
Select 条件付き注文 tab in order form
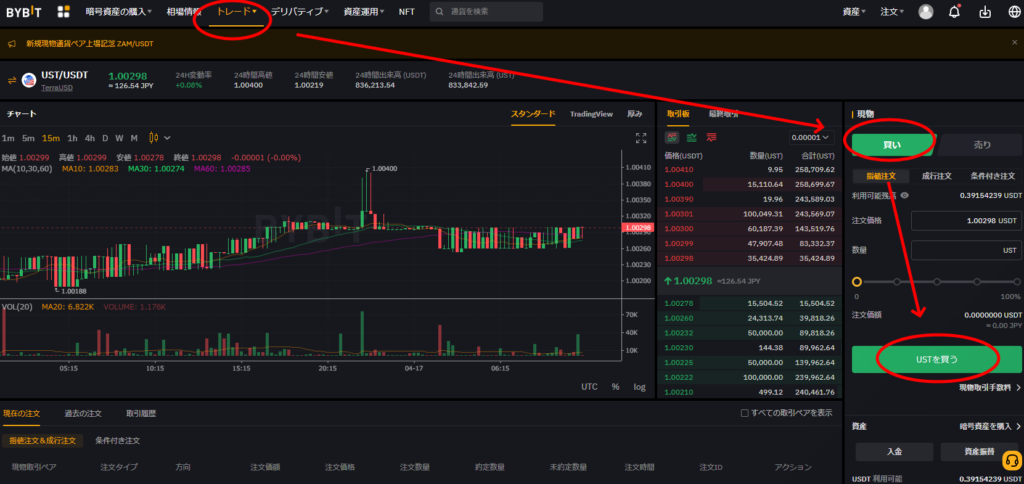[x=992, y=176]
